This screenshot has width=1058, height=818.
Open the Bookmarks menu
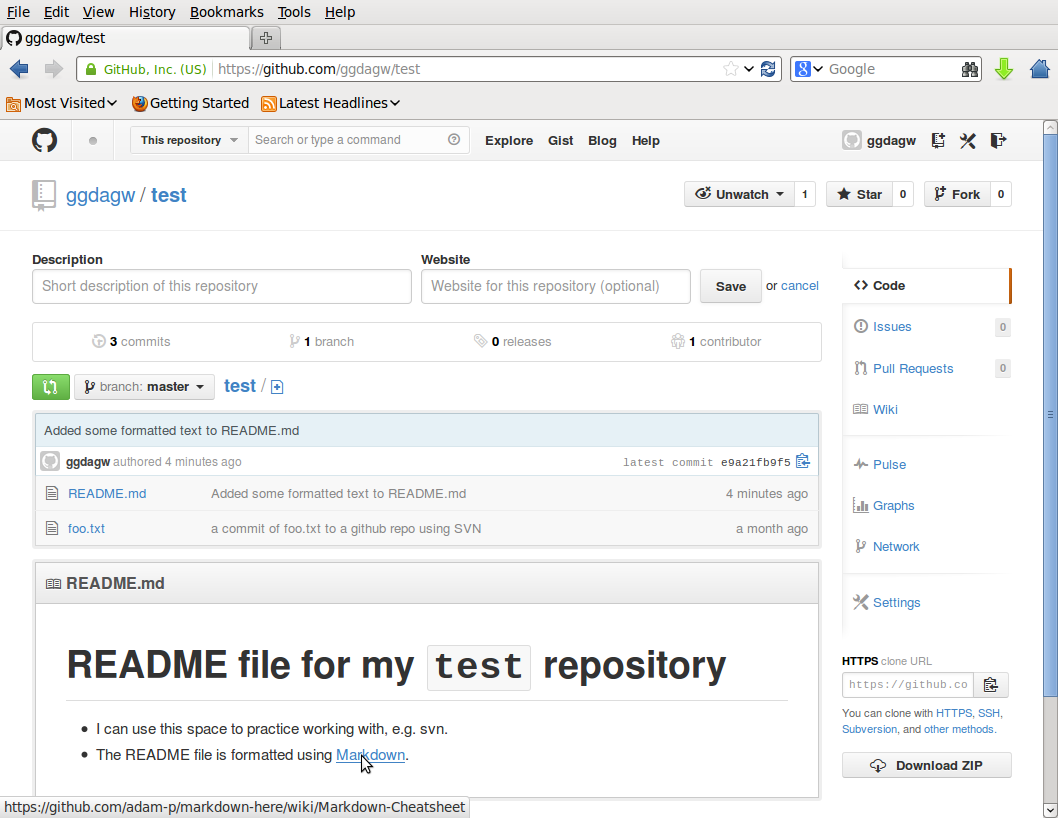[x=226, y=12]
